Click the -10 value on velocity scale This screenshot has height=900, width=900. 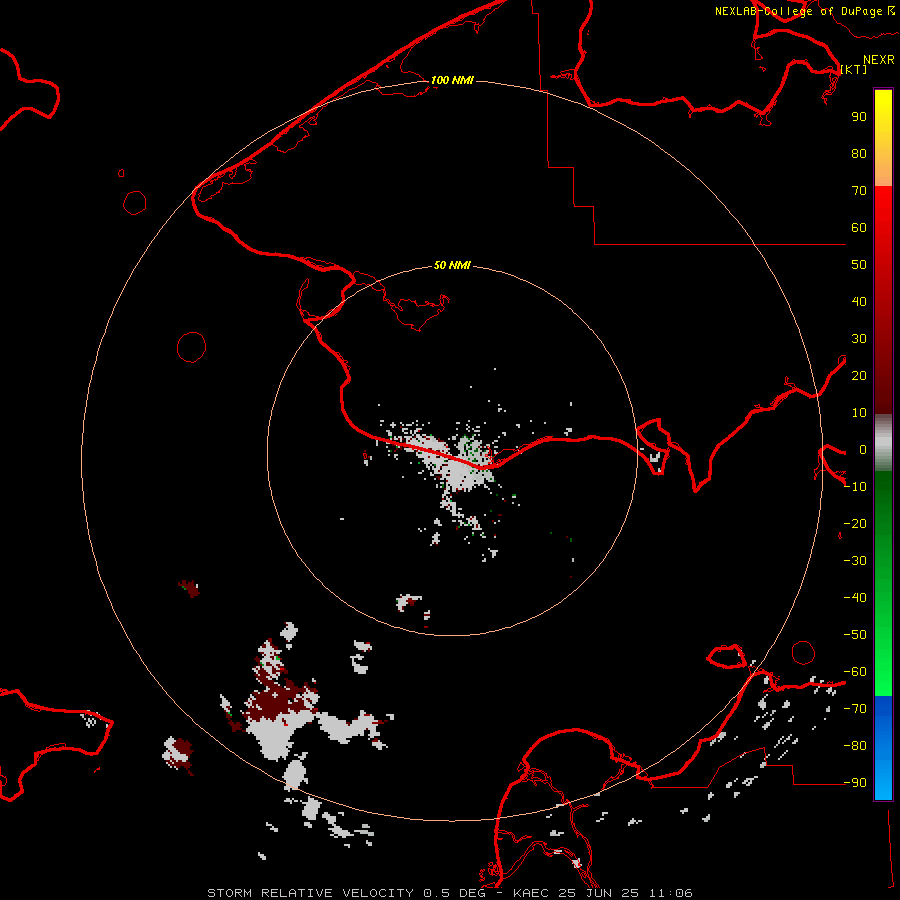pyautogui.click(x=855, y=487)
